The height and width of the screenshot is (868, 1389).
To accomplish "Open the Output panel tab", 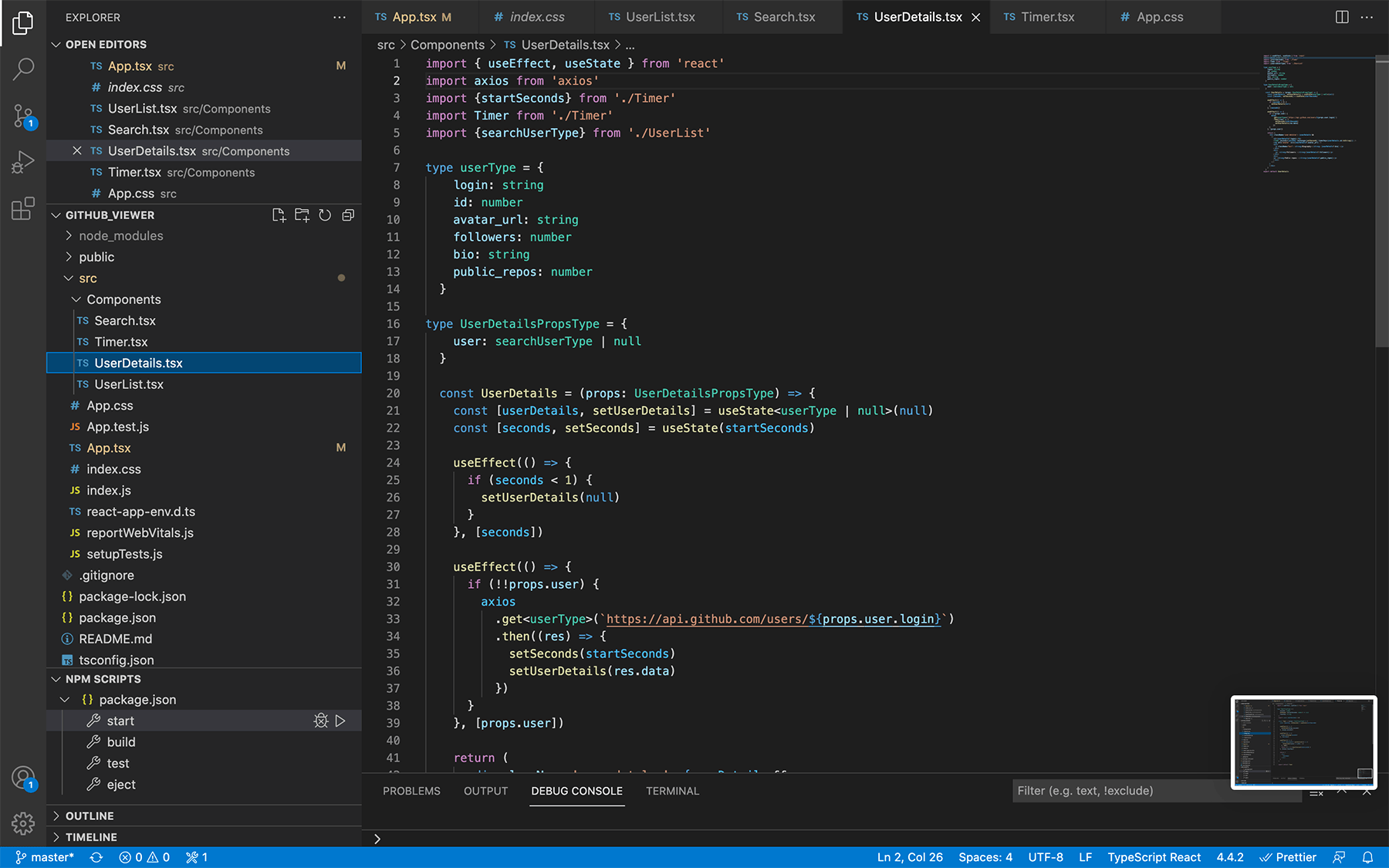I will pos(485,791).
